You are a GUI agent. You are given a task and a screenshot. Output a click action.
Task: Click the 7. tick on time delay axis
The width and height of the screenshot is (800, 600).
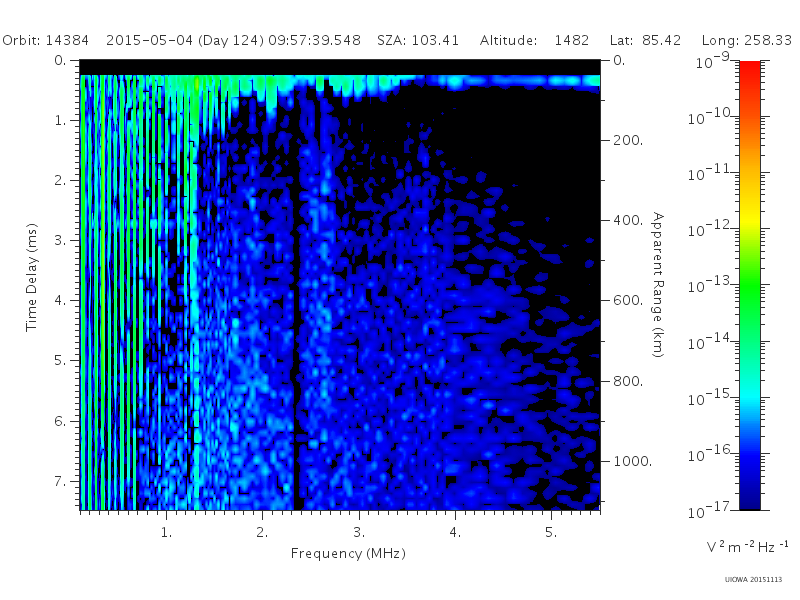tap(60, 481)
